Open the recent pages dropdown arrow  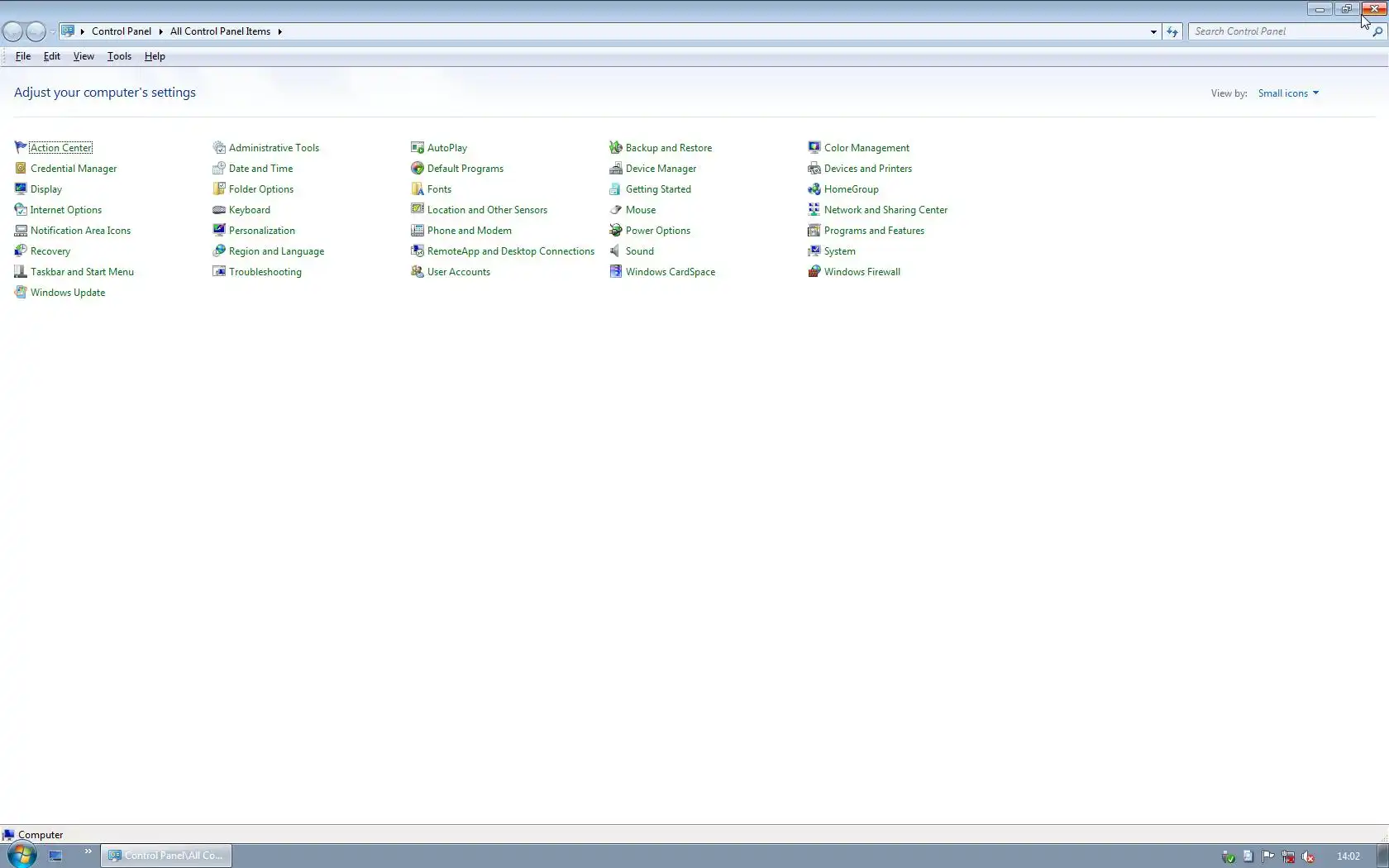(x=52, y=31)
